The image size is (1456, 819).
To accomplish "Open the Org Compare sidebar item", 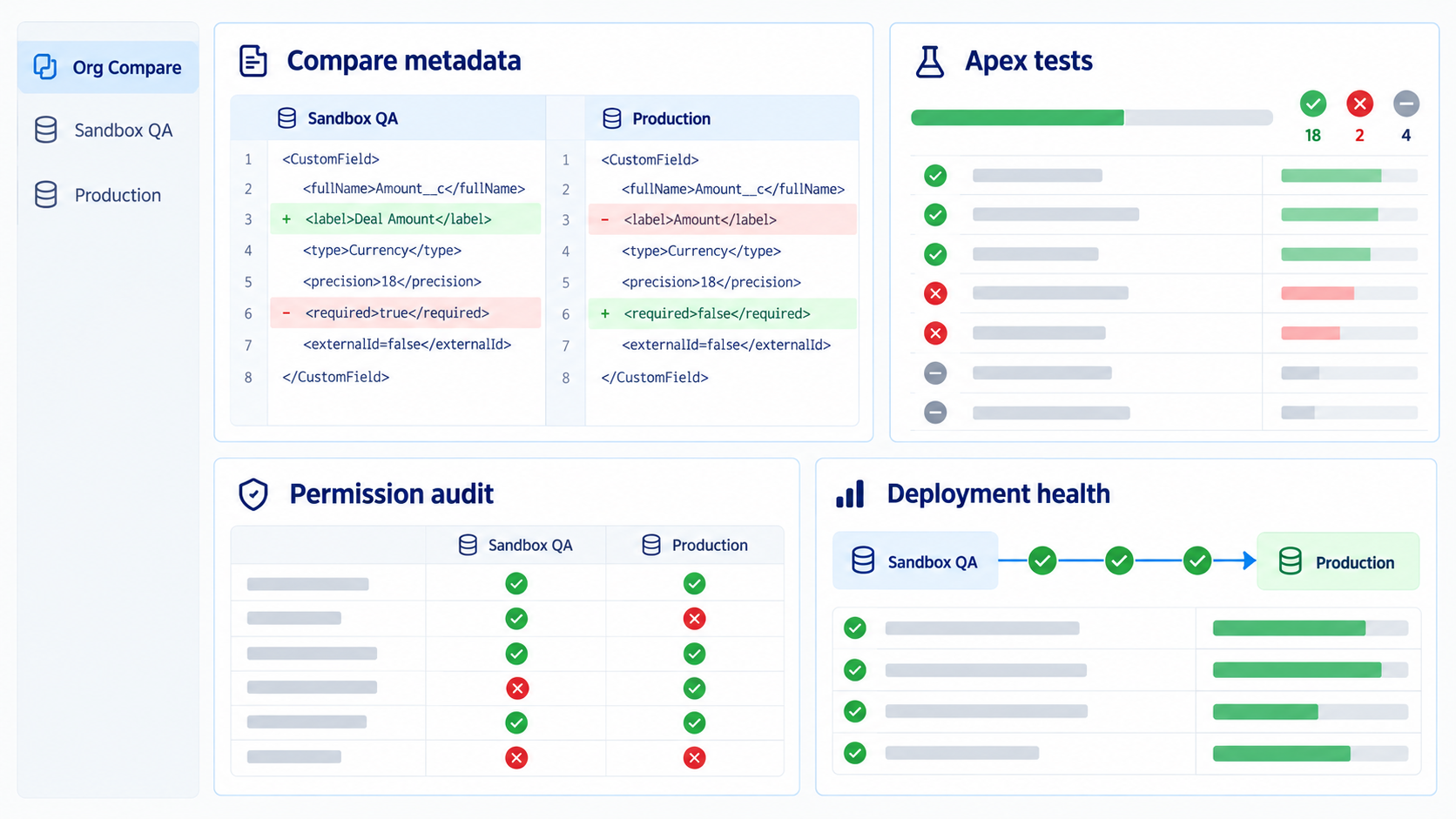I will point(108,67).
